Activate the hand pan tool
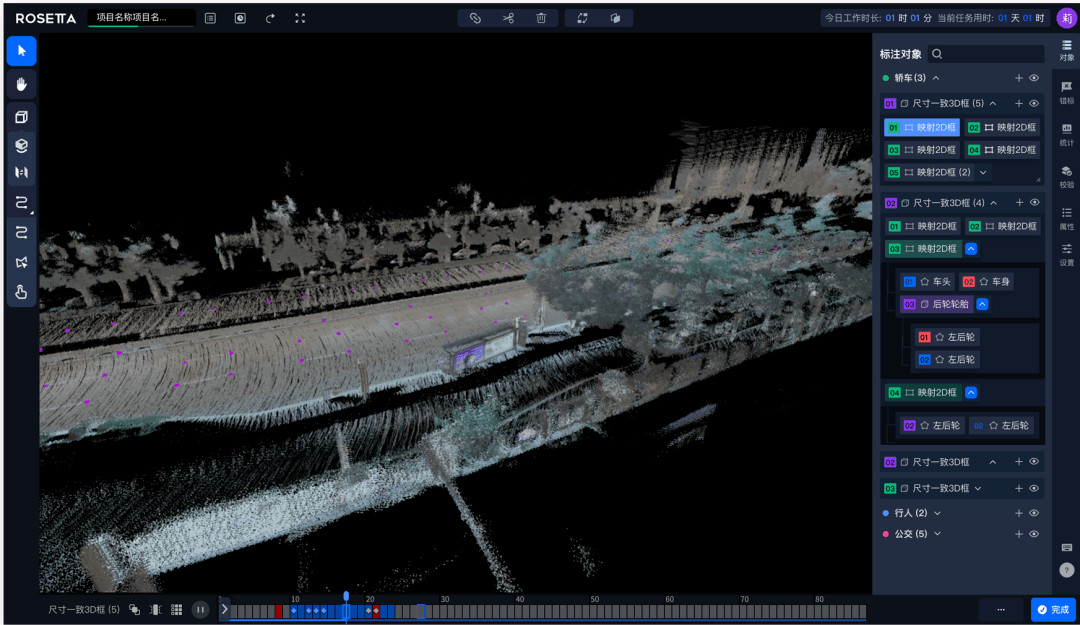This screenshot has width=1080, height=625. click(21, 84)
